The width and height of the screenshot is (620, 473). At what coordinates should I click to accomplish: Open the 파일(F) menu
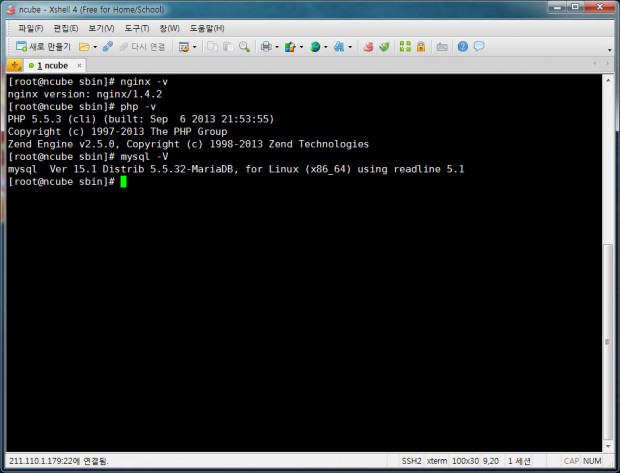[x=31, y=28]
